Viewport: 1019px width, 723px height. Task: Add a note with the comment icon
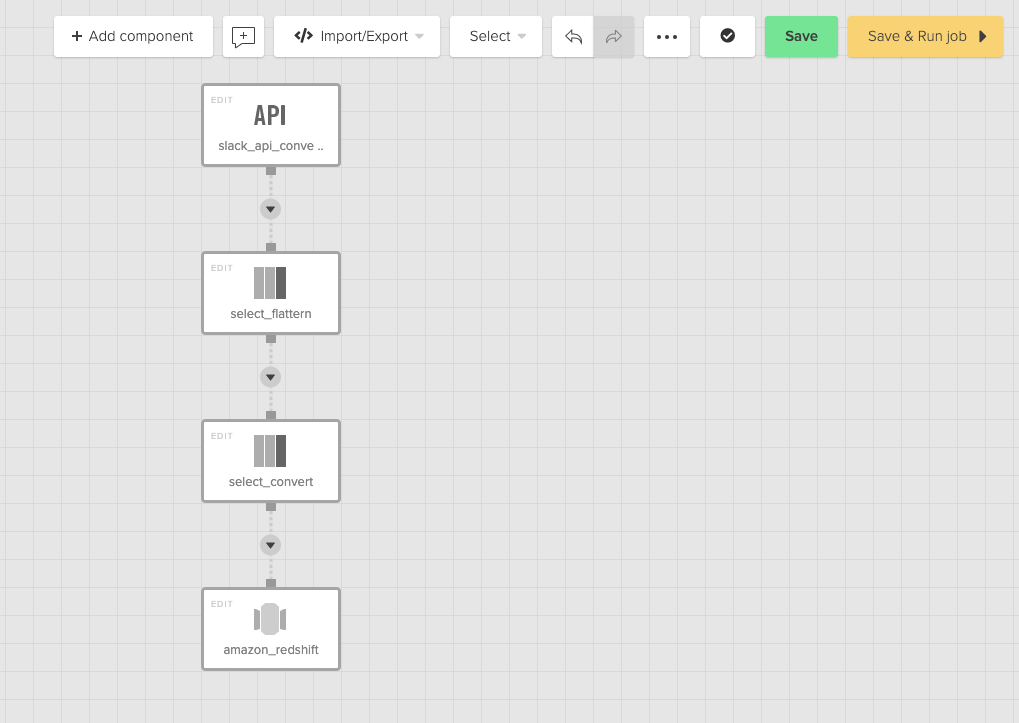click(244, 36)
